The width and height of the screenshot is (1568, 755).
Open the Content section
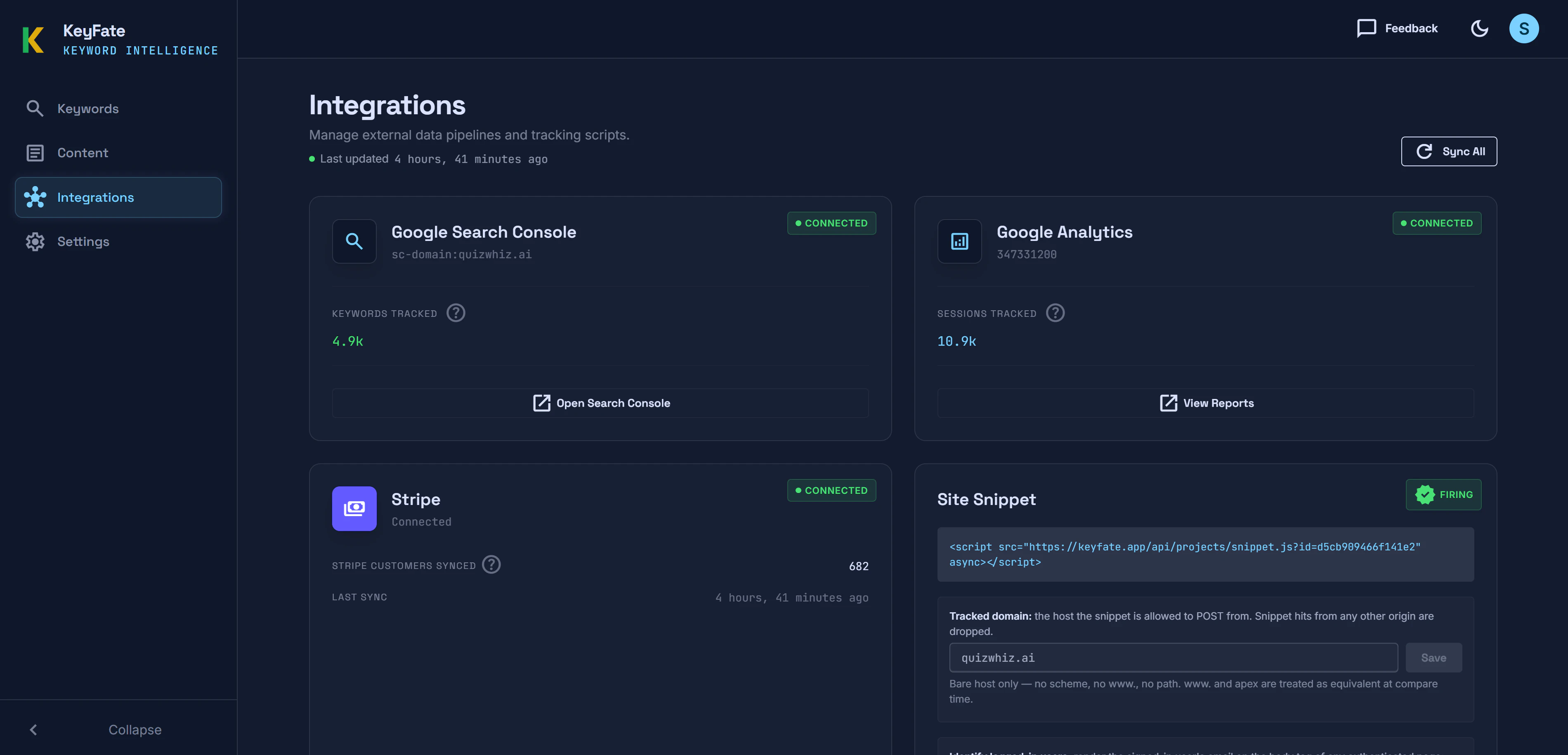tap(118, 153)
